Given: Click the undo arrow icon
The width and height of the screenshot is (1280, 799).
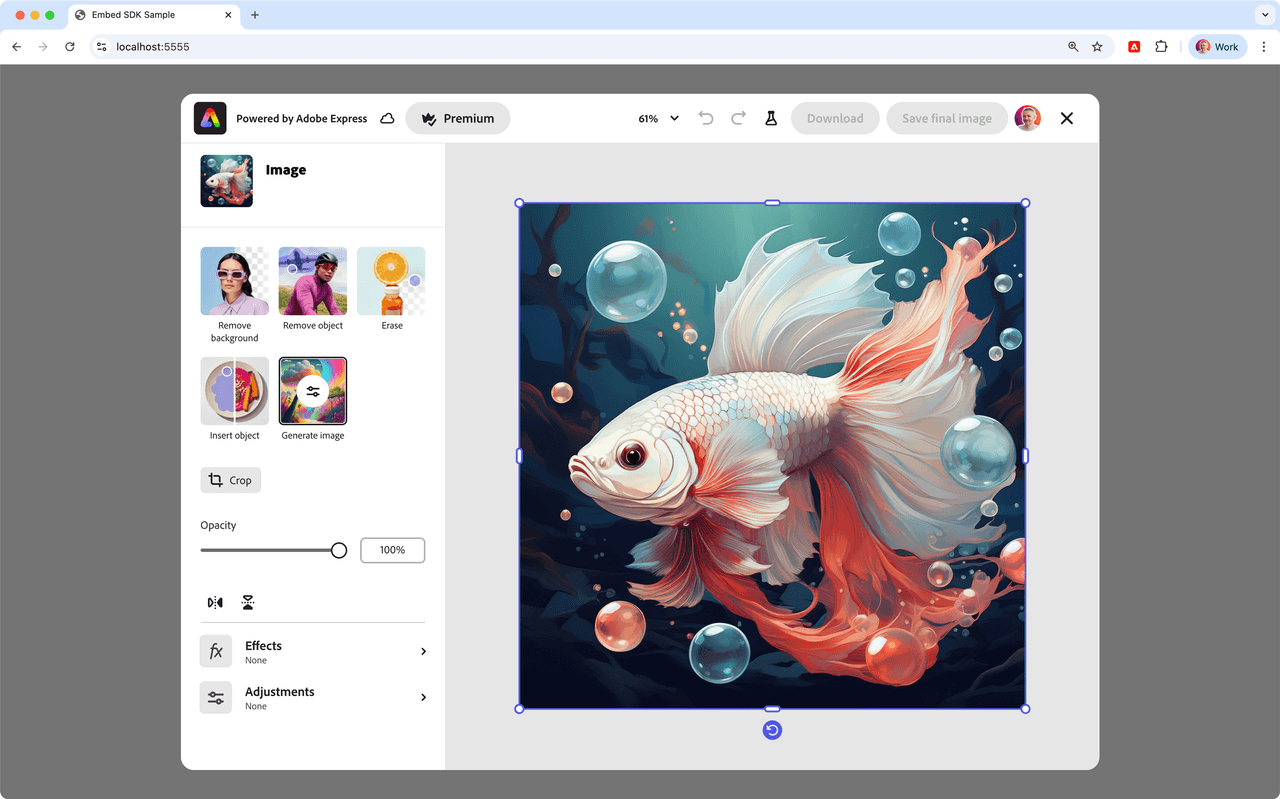Looking at the screenshot, I should pyautogui.click(x=706, y=118).
